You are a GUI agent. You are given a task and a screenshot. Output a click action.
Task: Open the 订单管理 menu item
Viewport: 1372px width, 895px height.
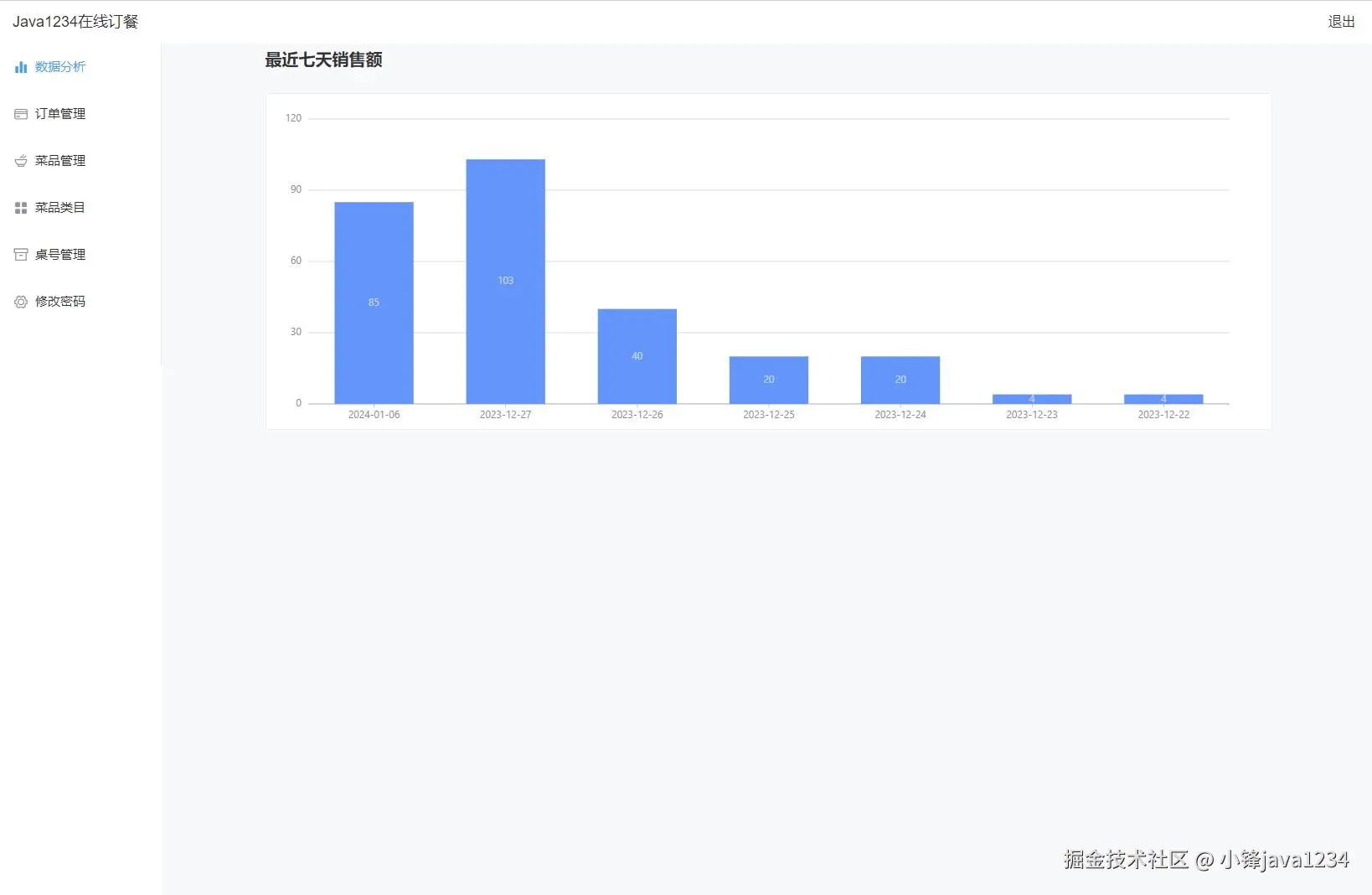80,114
